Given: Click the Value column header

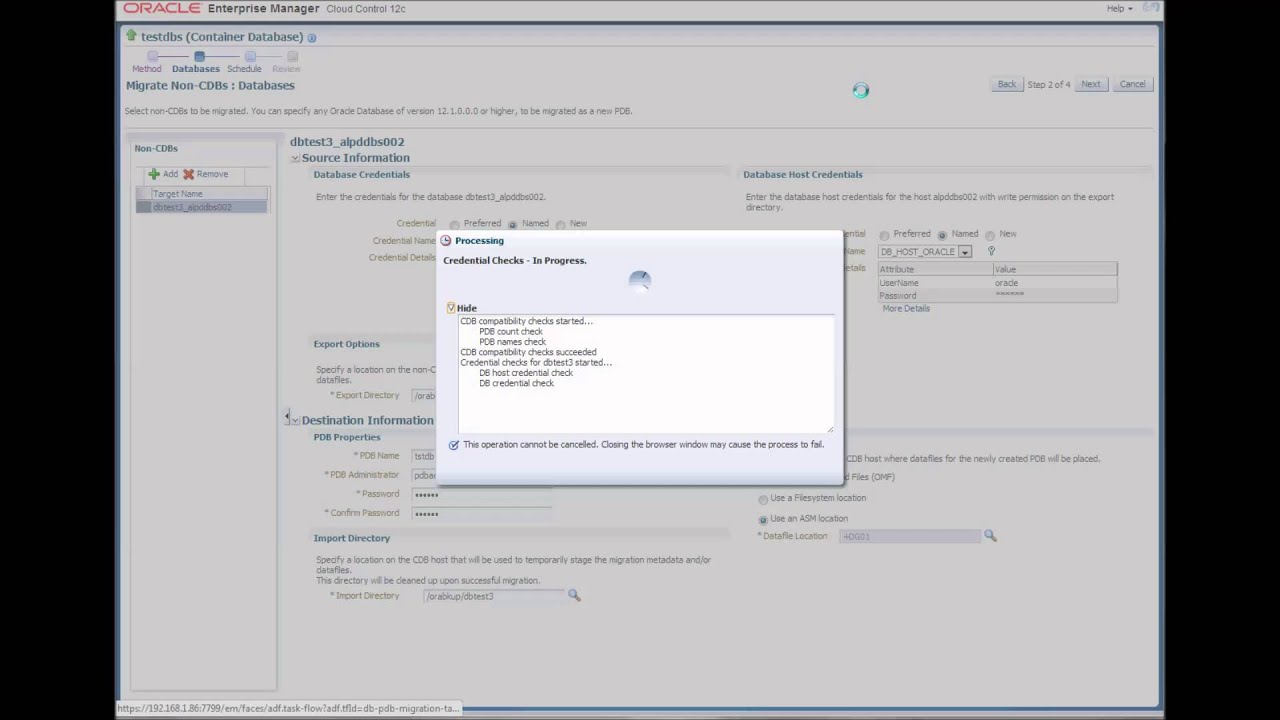Looking at the screenshot, I should click(1055, 269).
